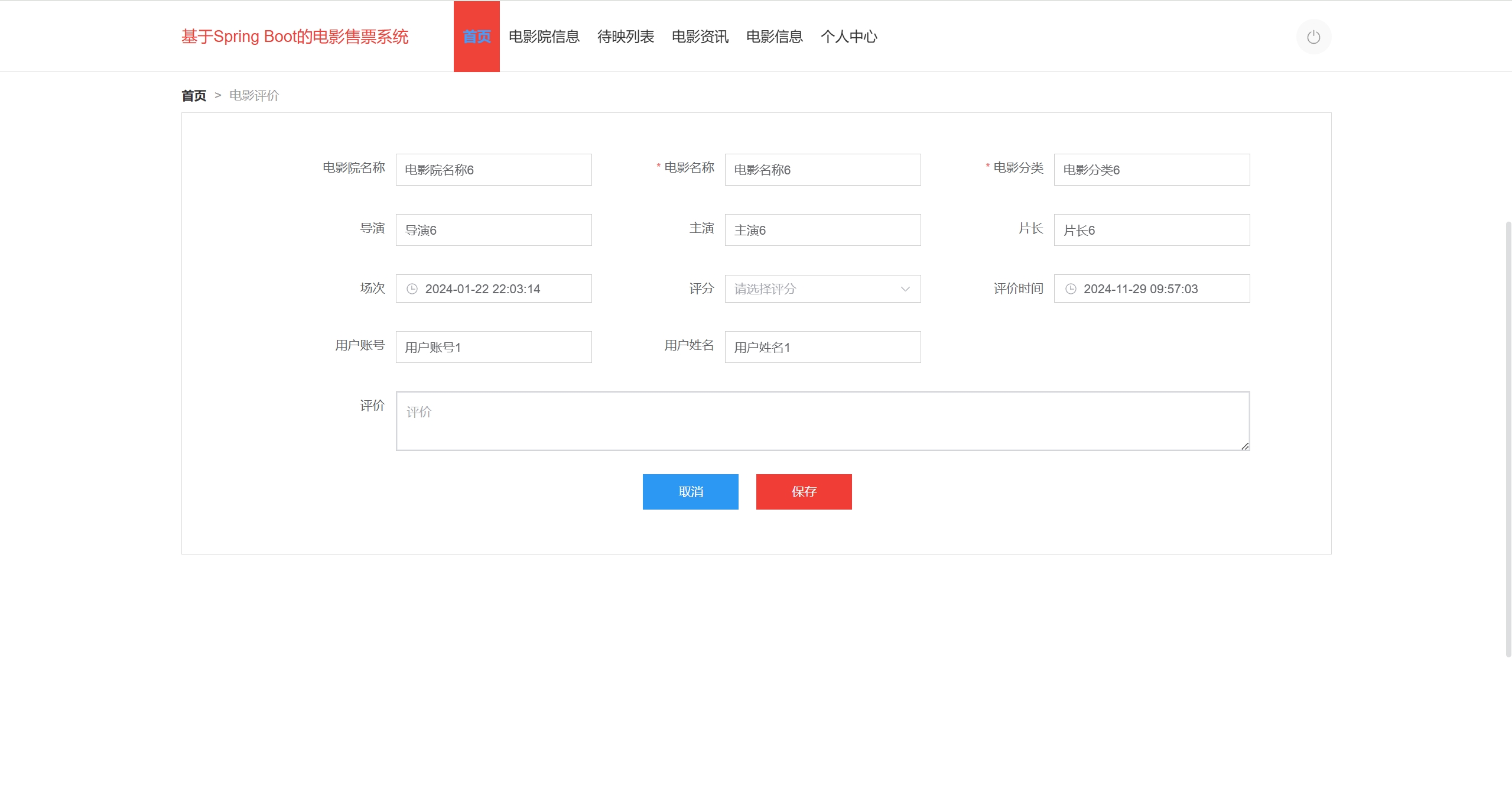
Task: Select the 电影资讯 menu item
Action: click(700, 37)
